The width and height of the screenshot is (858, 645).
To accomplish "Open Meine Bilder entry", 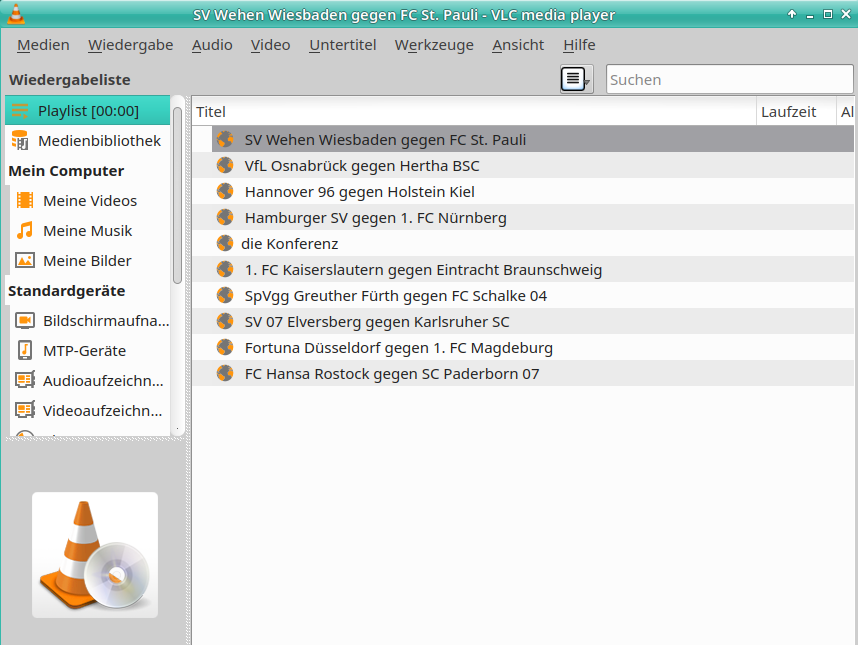I will 90,261.
